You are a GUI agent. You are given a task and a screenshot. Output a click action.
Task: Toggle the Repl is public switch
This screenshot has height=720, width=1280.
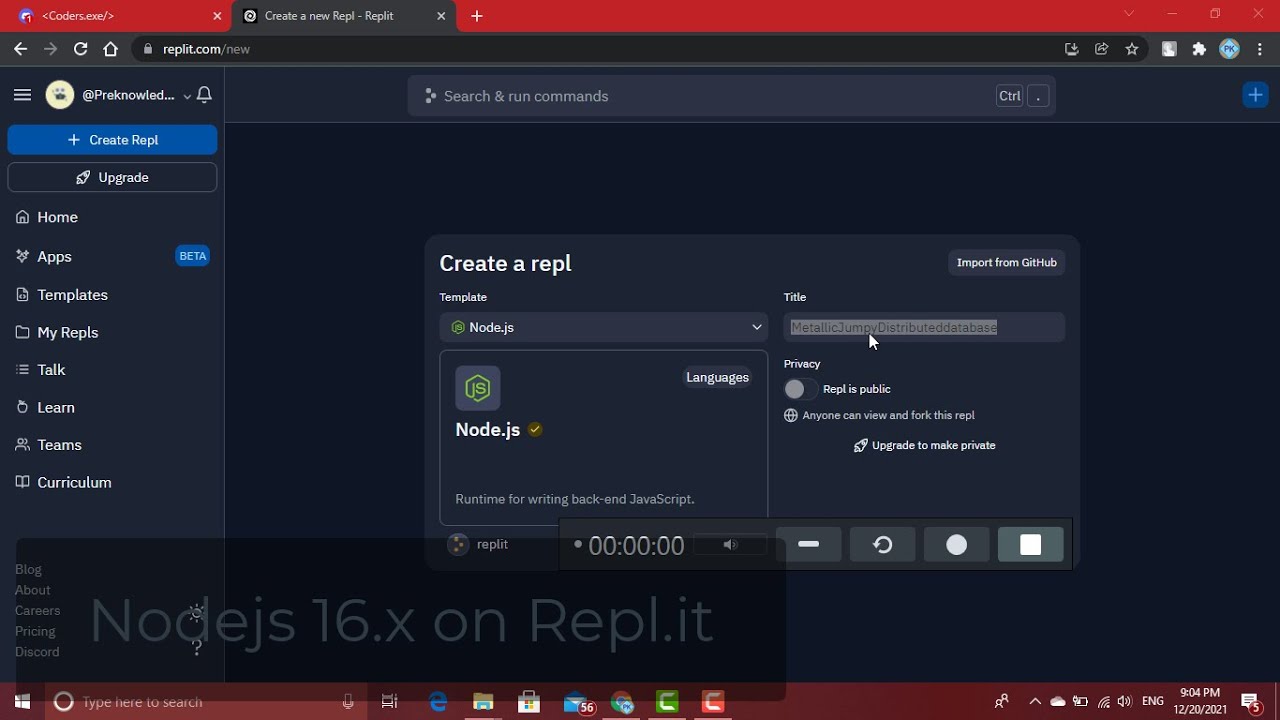(x=800, y=389)
